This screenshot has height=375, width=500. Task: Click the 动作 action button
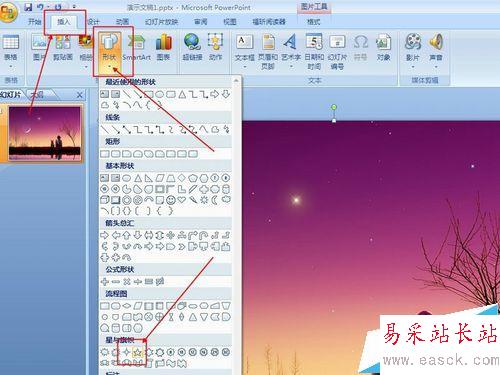coord(215,47)
